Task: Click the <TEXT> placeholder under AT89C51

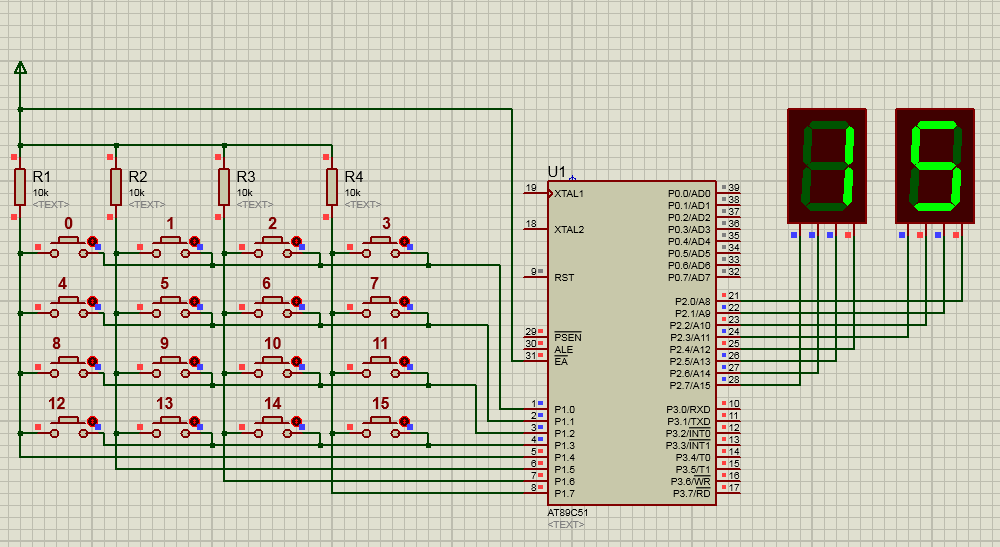Action: pyautogui.click(x=566, y=525)
